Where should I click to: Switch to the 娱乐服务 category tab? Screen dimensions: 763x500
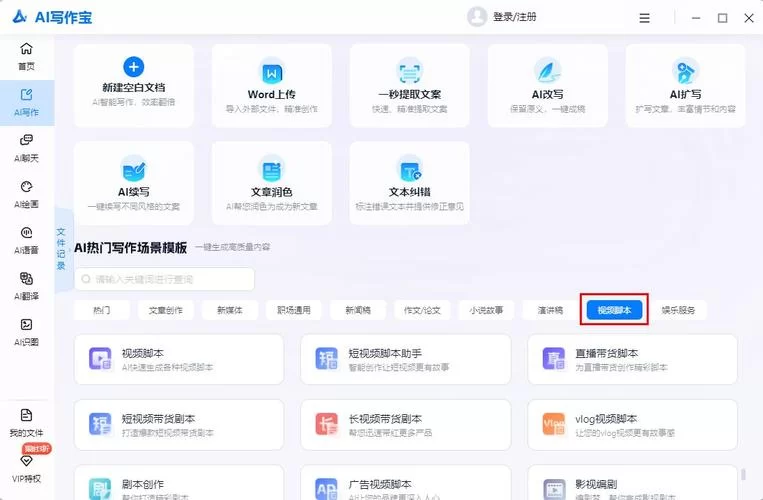pyautogui.click(x=678, y=310)
